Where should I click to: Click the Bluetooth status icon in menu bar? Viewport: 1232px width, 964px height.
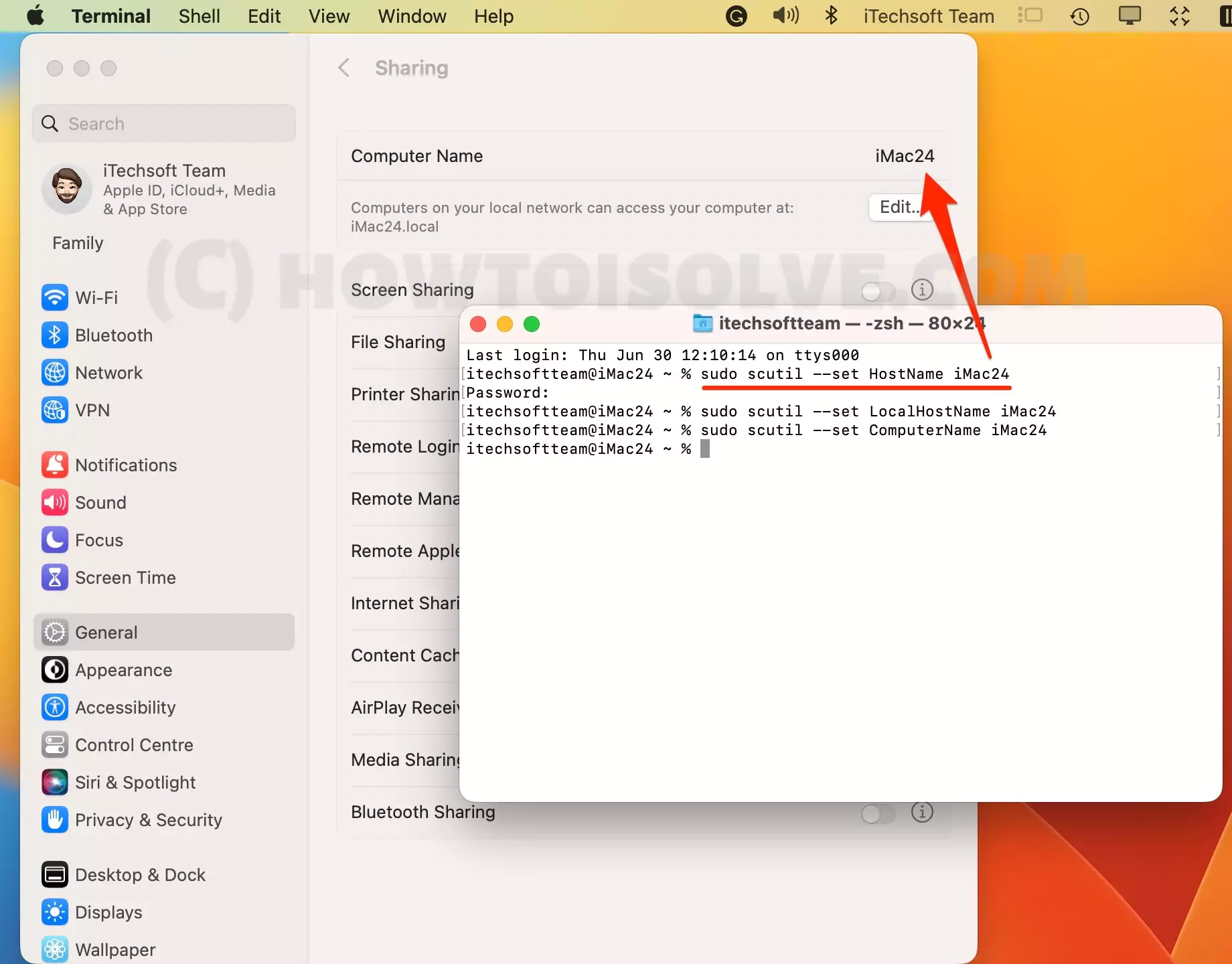click(831, 15)
